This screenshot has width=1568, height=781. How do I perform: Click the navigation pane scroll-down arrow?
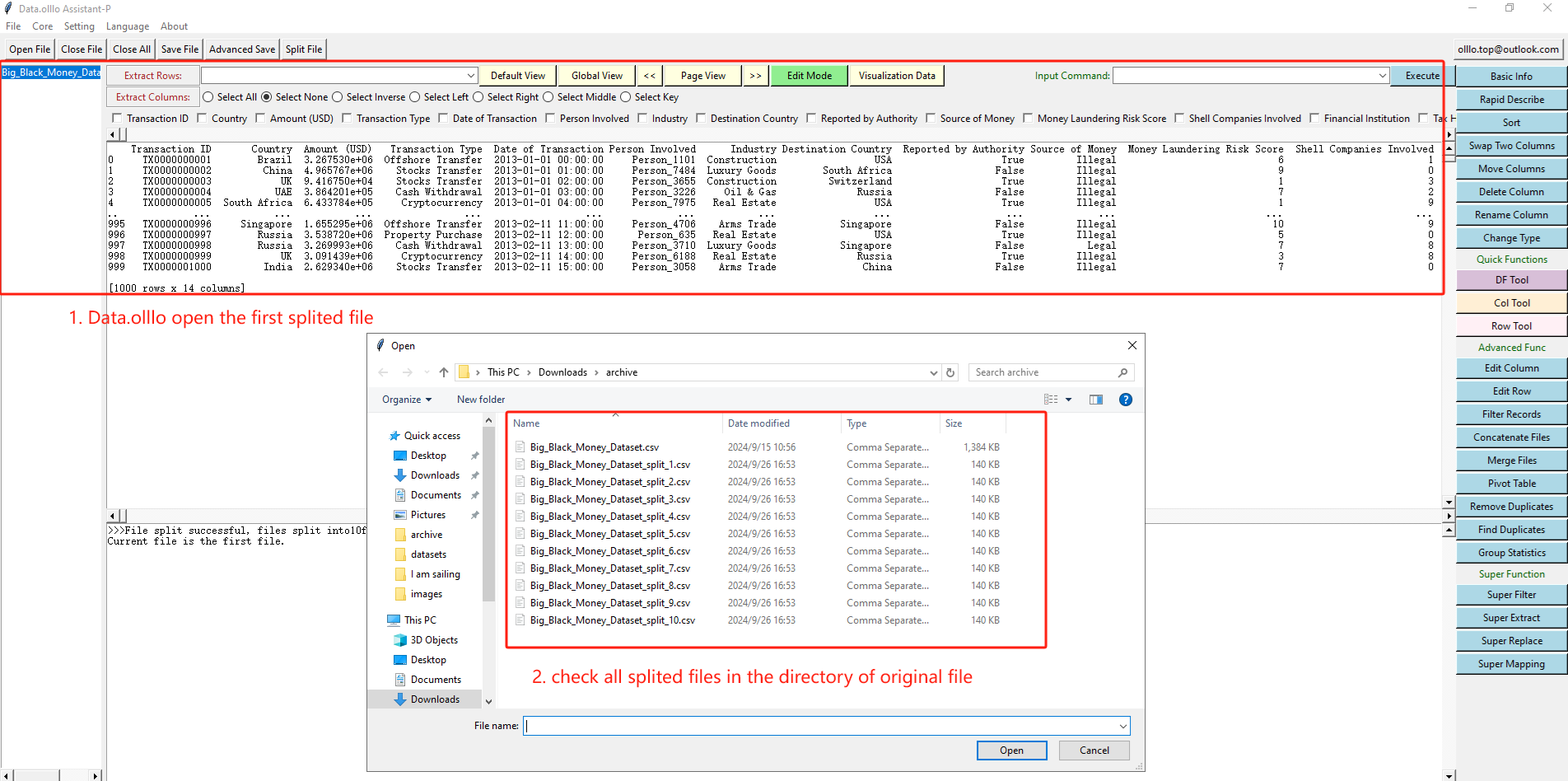pos(488,702)
